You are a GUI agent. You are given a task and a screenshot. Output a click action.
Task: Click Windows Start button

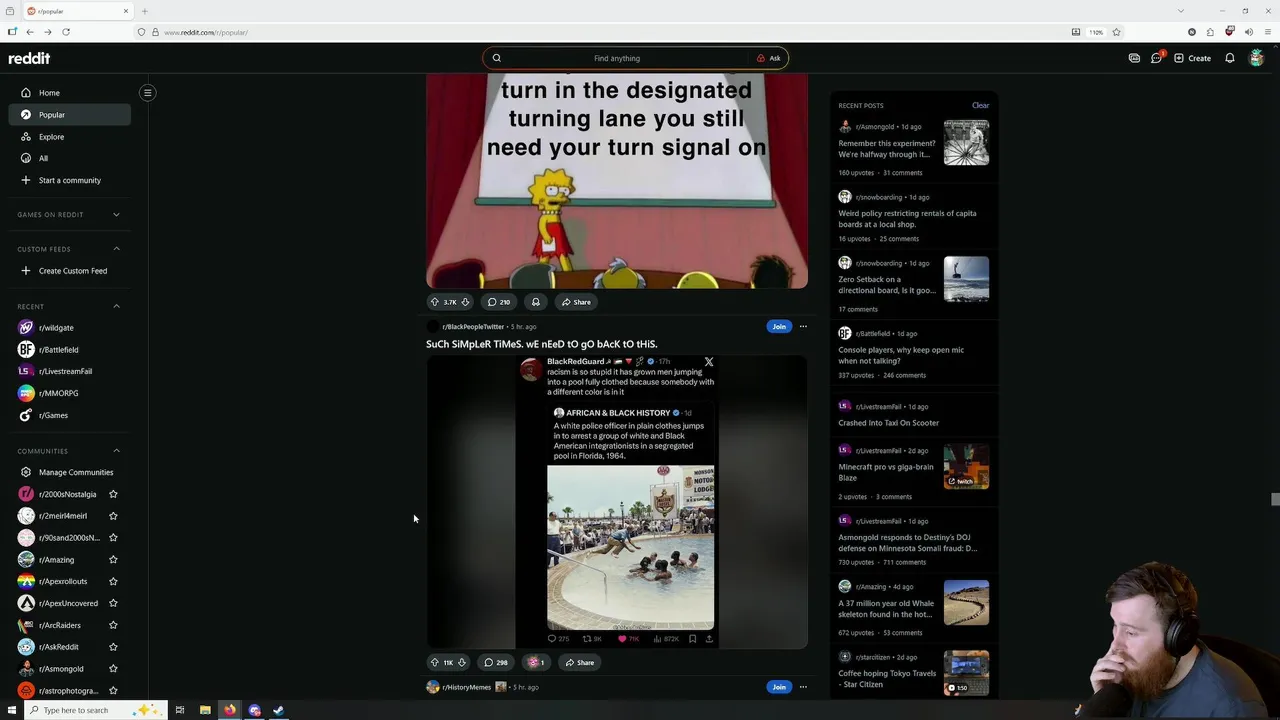pos(12,710)
